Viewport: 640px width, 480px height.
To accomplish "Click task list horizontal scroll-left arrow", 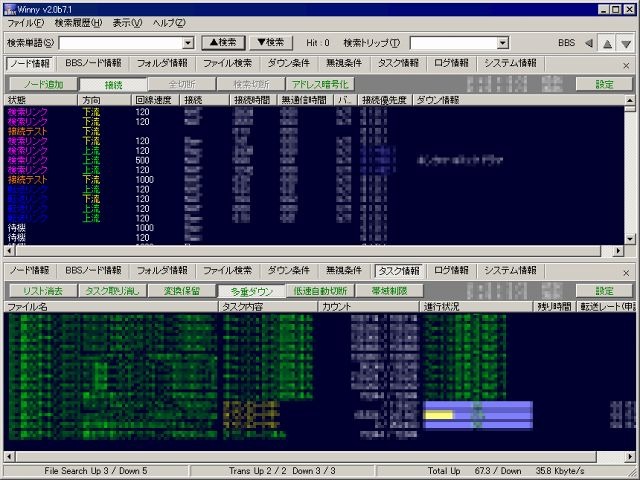I will [9, 456].
